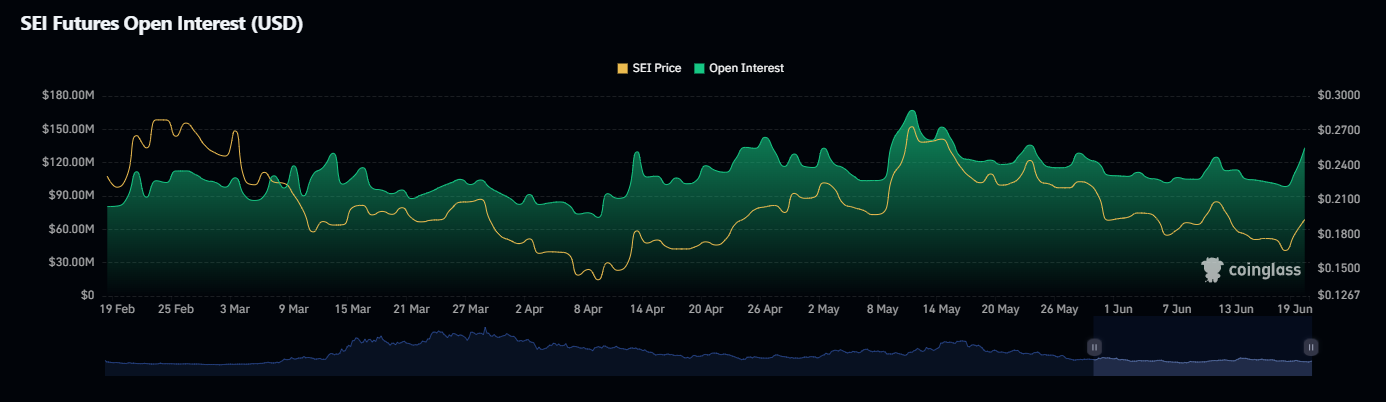Click the 20 Apr date label
The image size is (1386, 402).
click(x=706, y=310)
